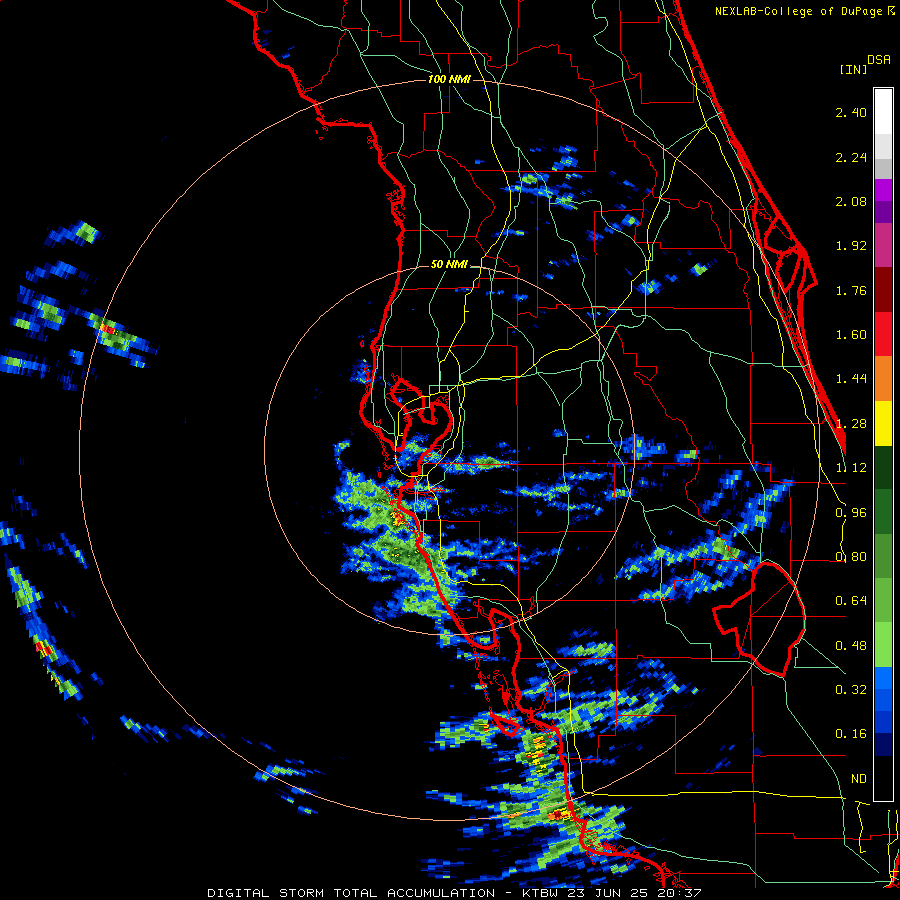Click the 2.24 legend value
The width and height of the screenshot is (900, 900).
(851, 157)
